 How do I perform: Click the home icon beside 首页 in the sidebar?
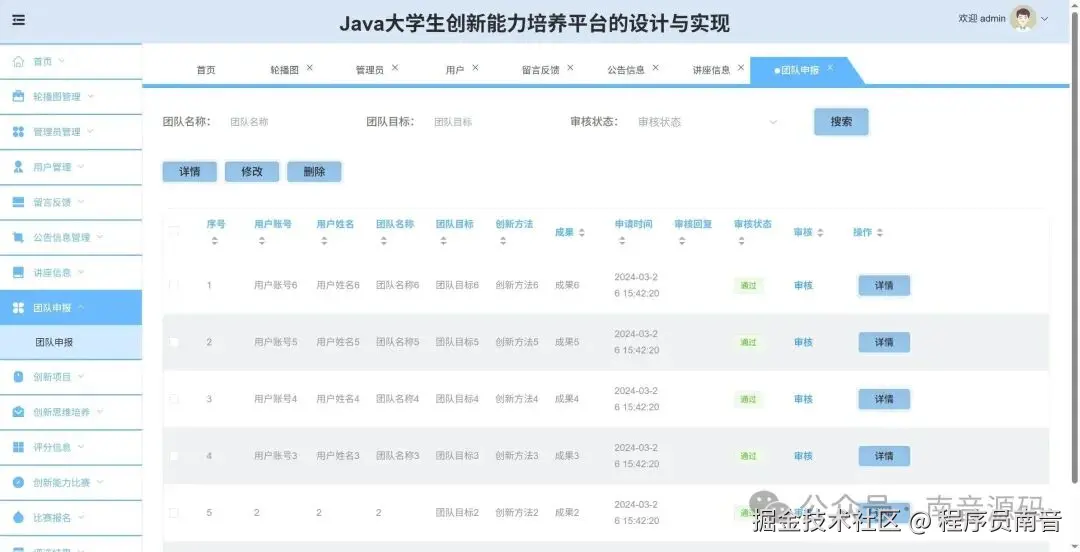coord(19,61)
